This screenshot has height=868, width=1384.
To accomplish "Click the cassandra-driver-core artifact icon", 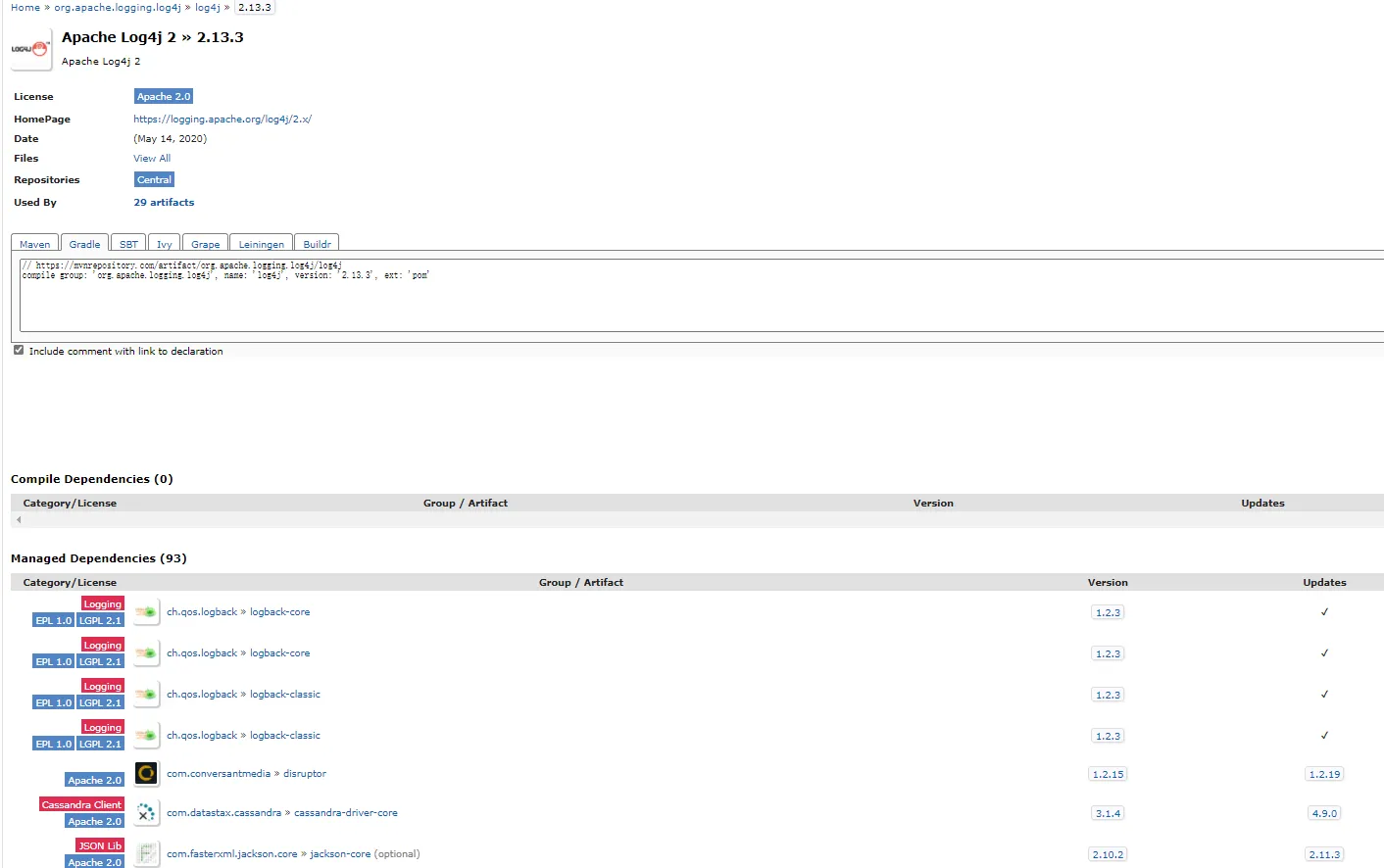I will click(x=146, y=813).
